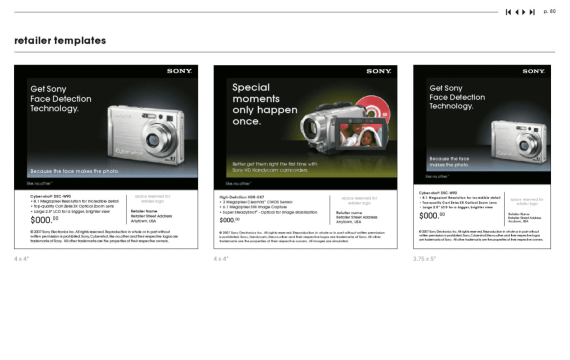
Task: Open the 3.75 x 5 Cyber-shot template
Action: [482, 157]
